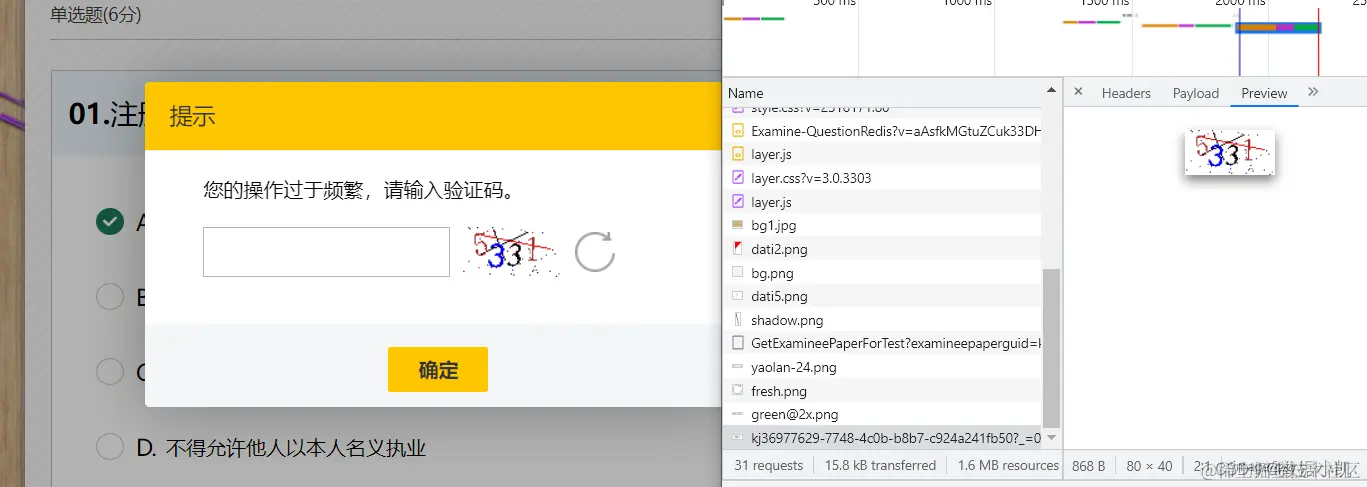Select the kj36977629-7748 captcha request row
The width and height of the screenshot is (1367, 487).
[x=884, y=438]
